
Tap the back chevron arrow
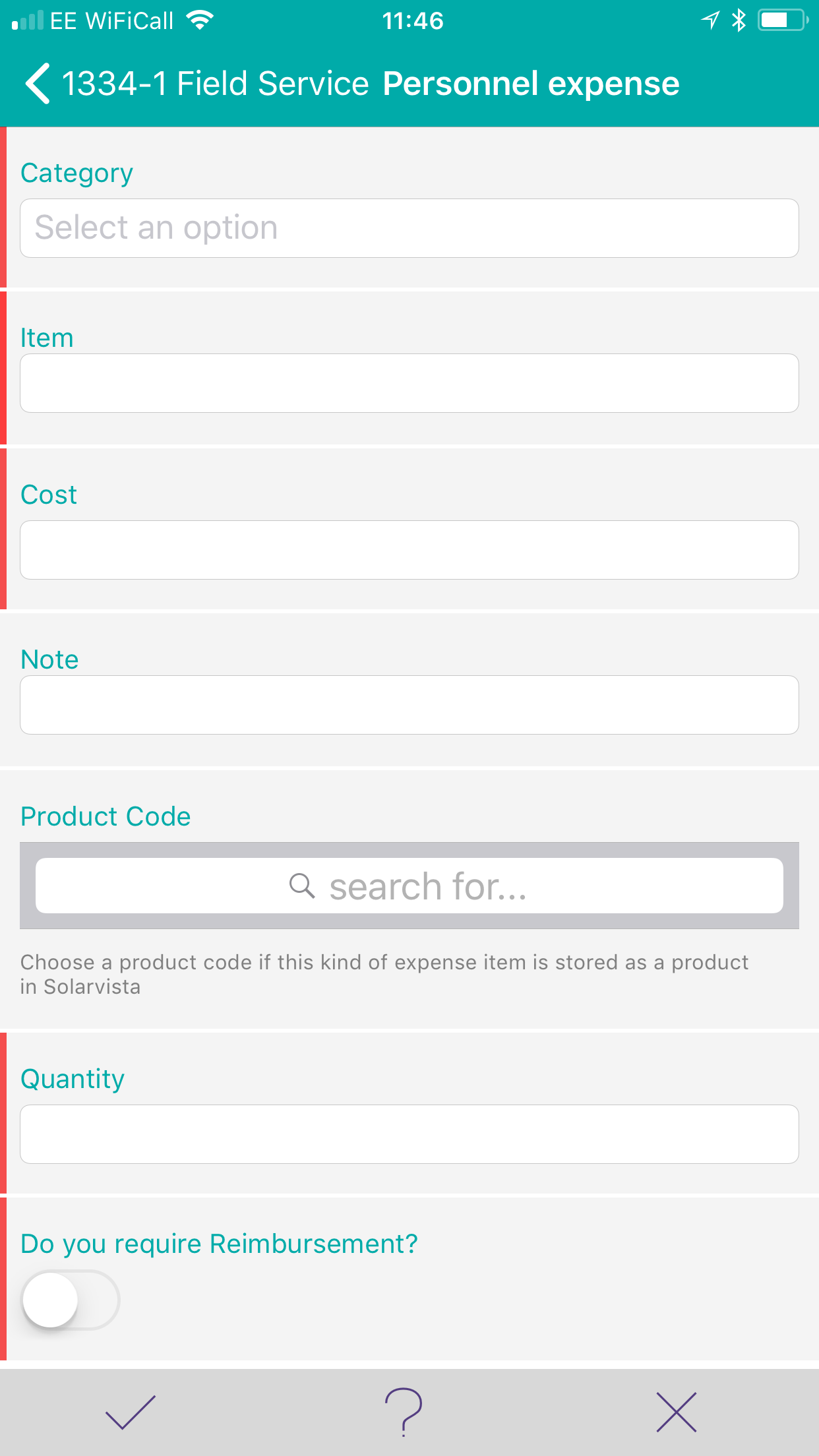click(x=38, y=84)
